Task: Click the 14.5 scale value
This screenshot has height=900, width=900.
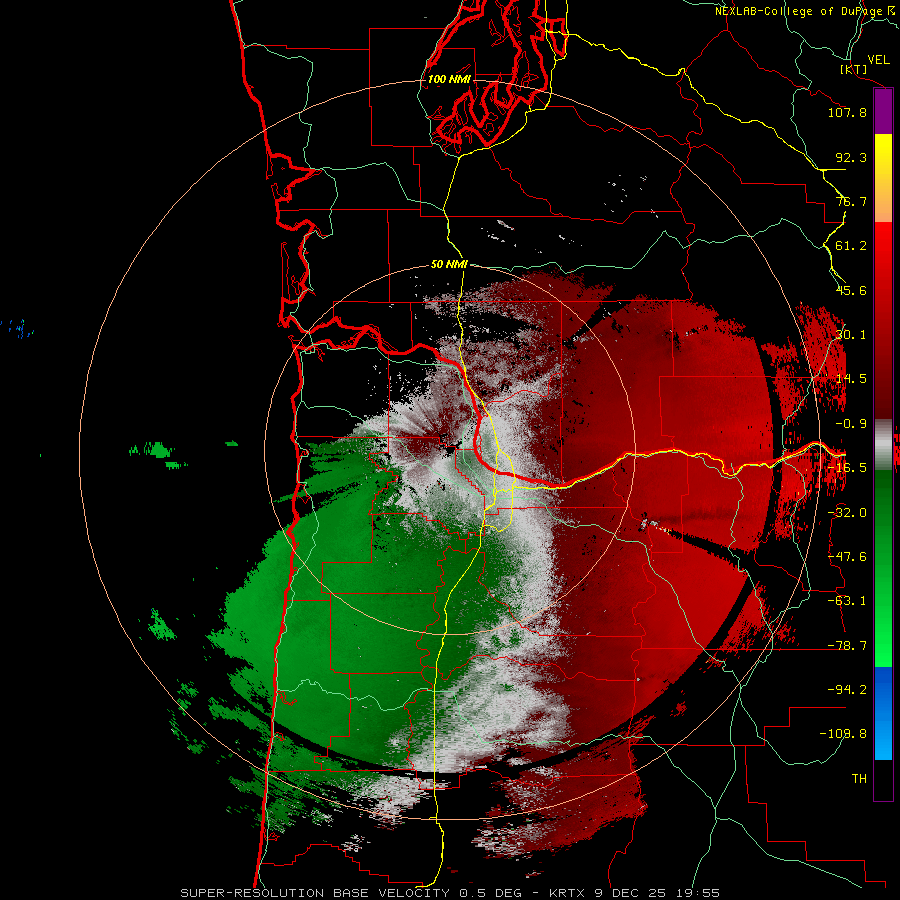Action: [851, 379]
